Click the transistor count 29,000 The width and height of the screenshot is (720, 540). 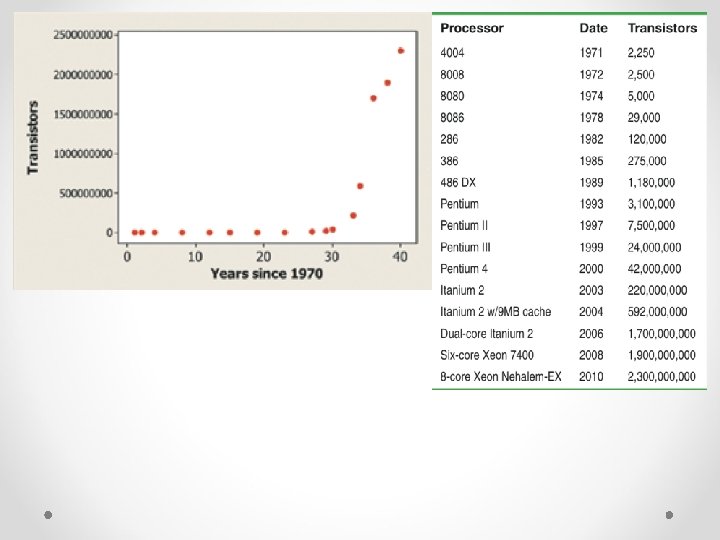pos(644,118)
